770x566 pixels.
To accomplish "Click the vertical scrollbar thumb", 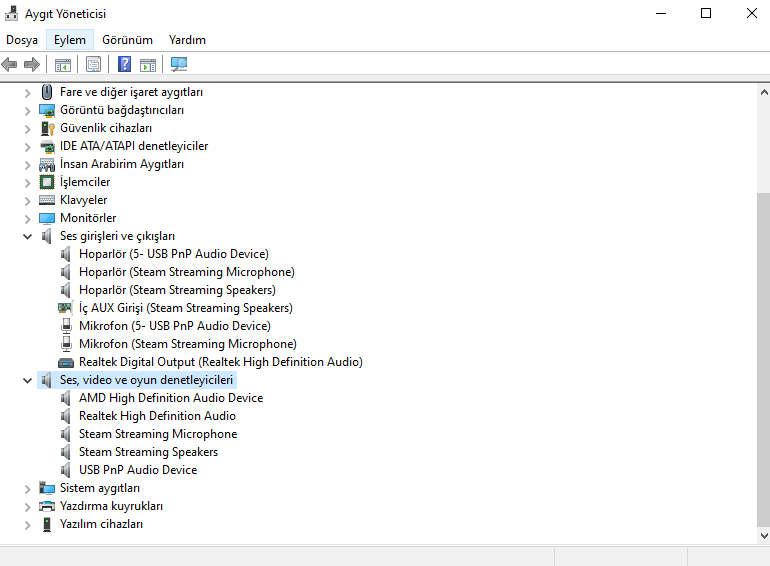I will coord(763,359).
